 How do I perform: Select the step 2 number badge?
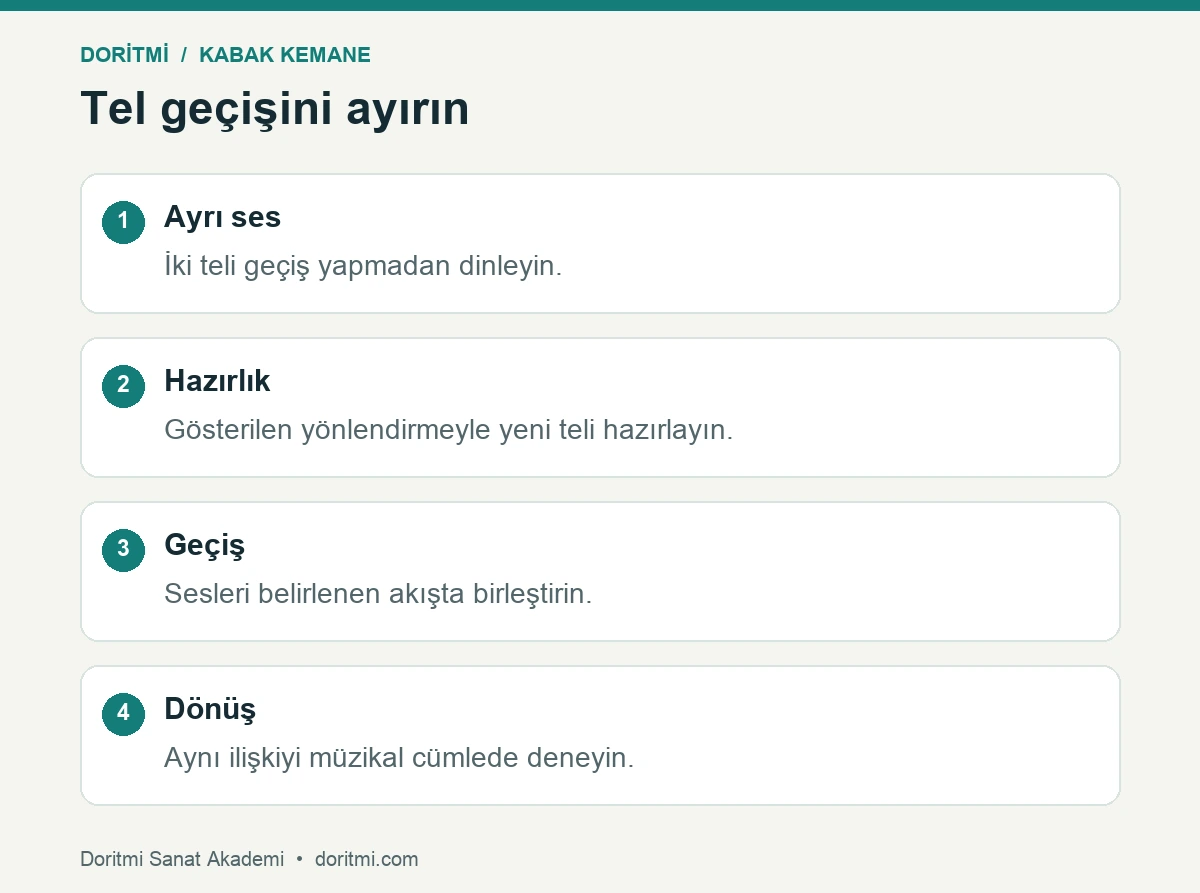coord(123,385)
